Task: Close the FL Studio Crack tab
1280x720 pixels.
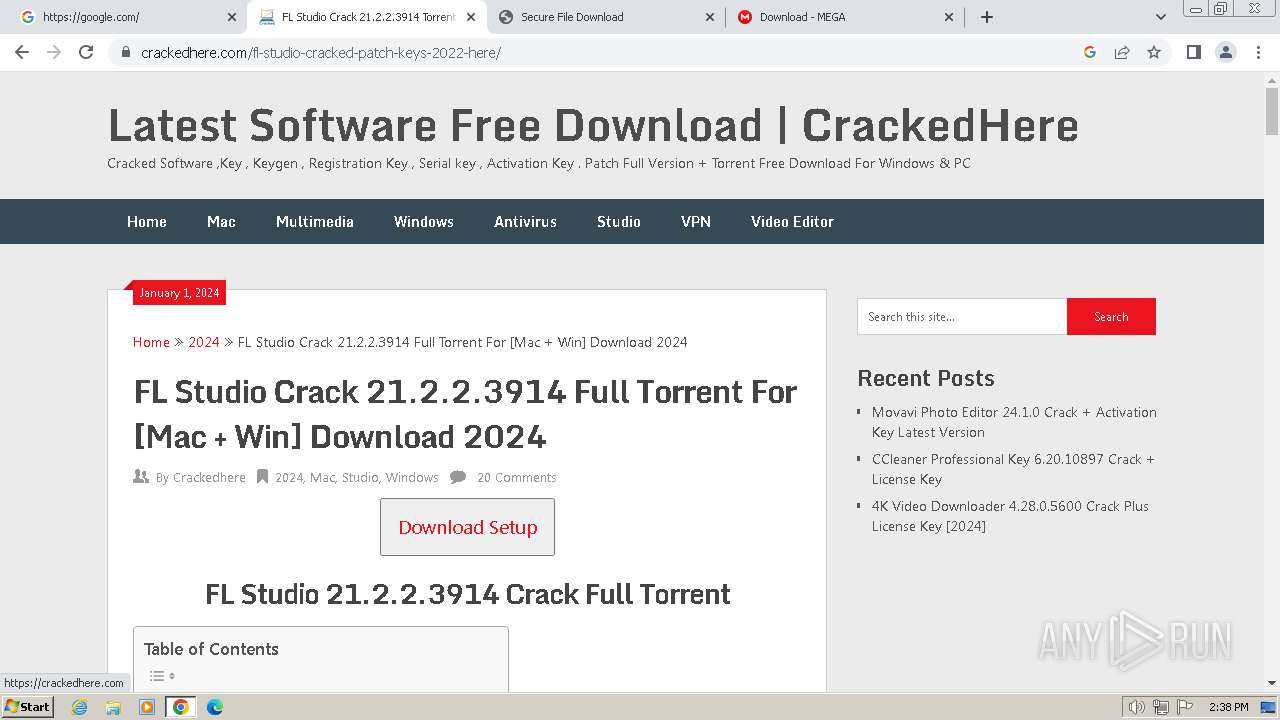Action: point(471,17)
